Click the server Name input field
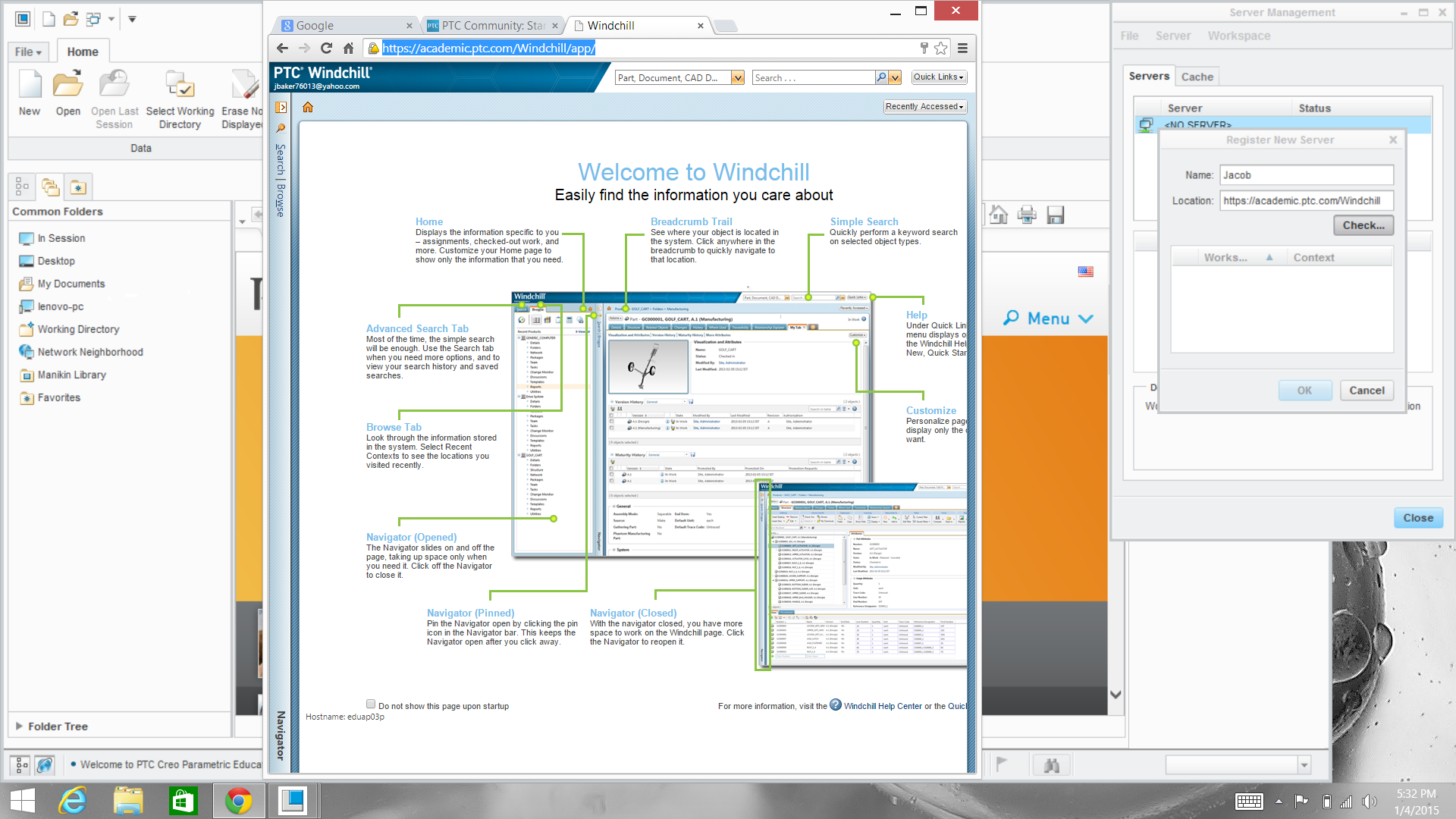This screenshot has height=819, width=1456. [1306, 175]
